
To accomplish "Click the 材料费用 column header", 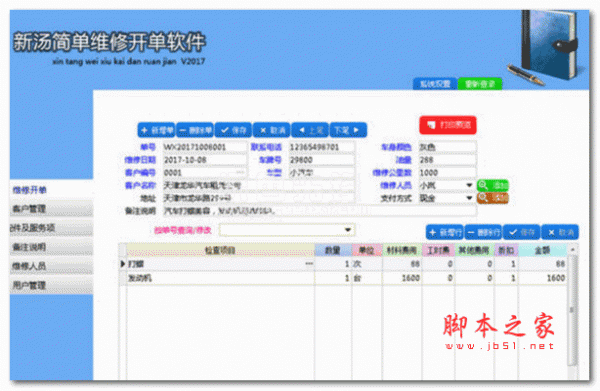I will pos(402,250).
